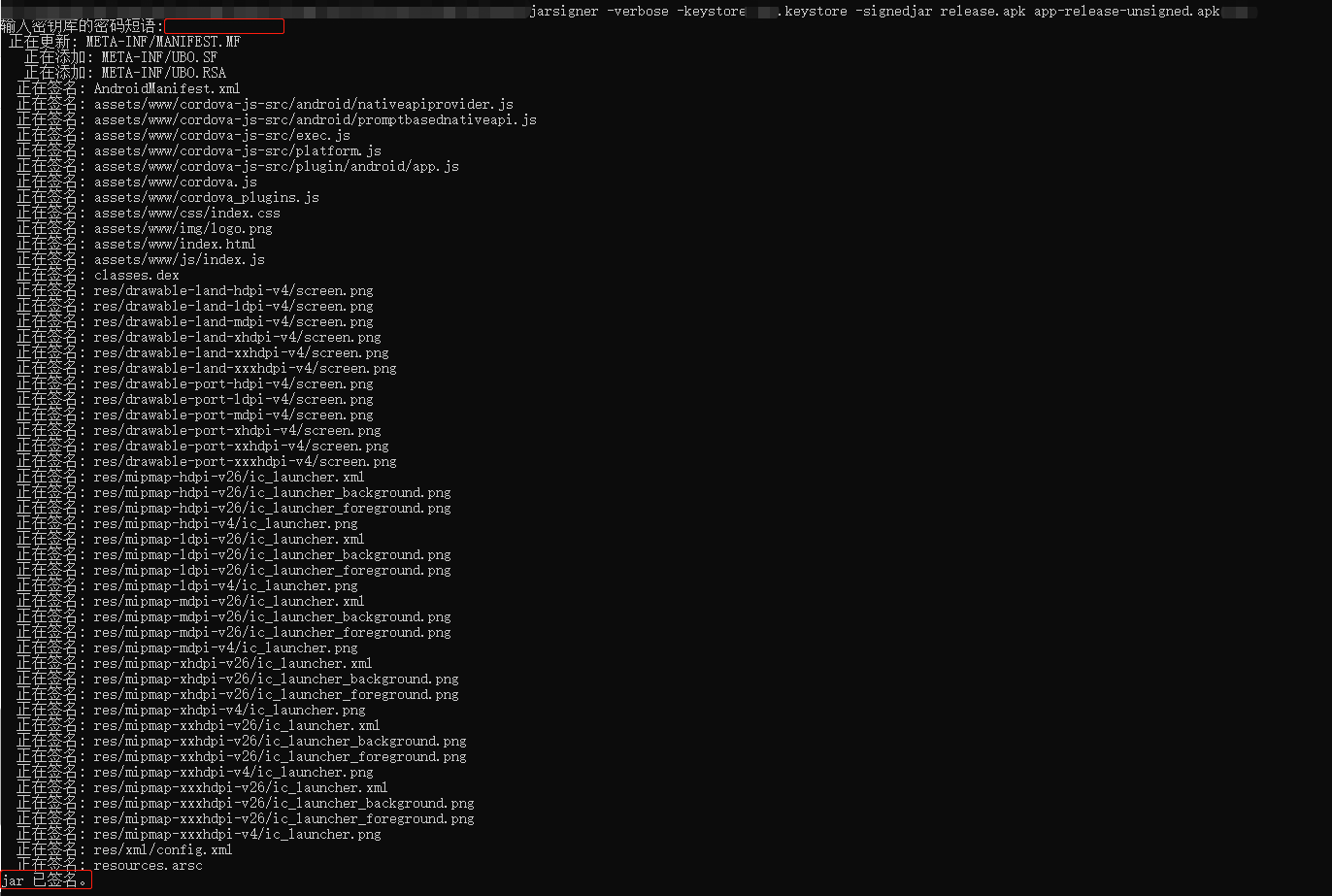Image resolution: width=1332 pixels, height=896 pixels.
Task: Click the cordova_plugins.js line
Action: coord(167,197)
